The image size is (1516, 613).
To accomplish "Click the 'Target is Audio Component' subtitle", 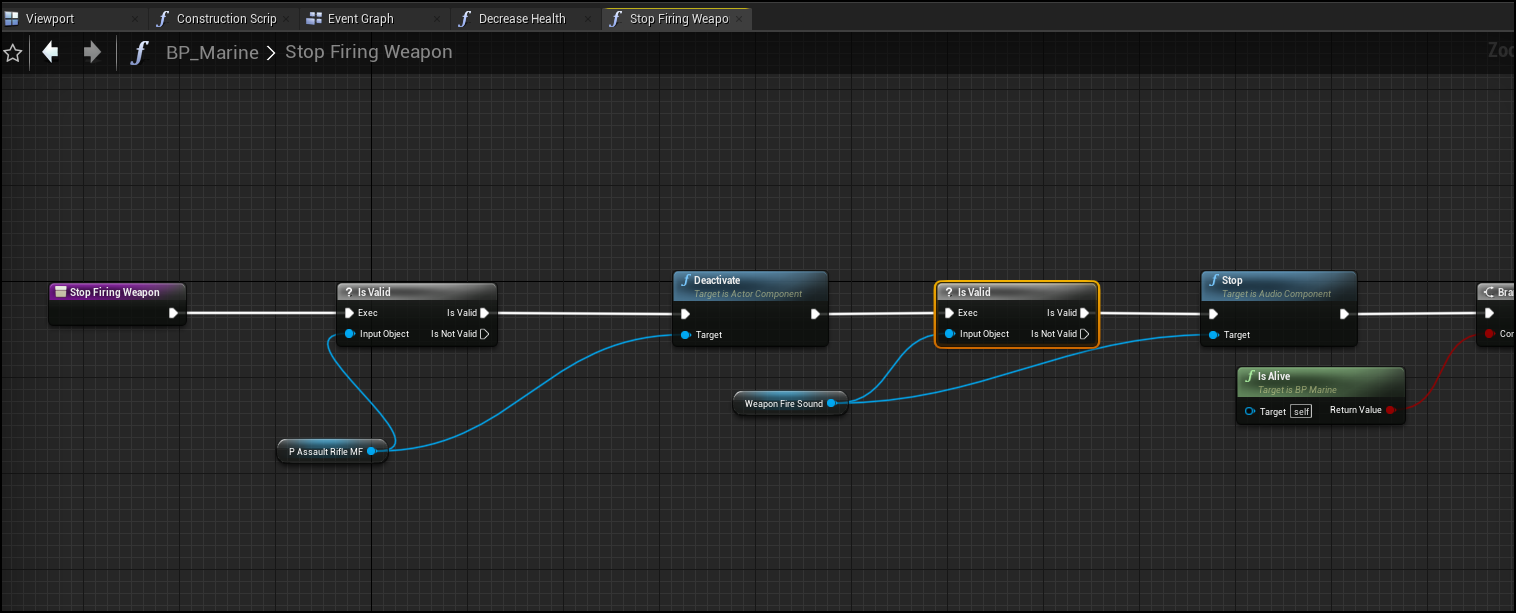I will (1276, 294).
